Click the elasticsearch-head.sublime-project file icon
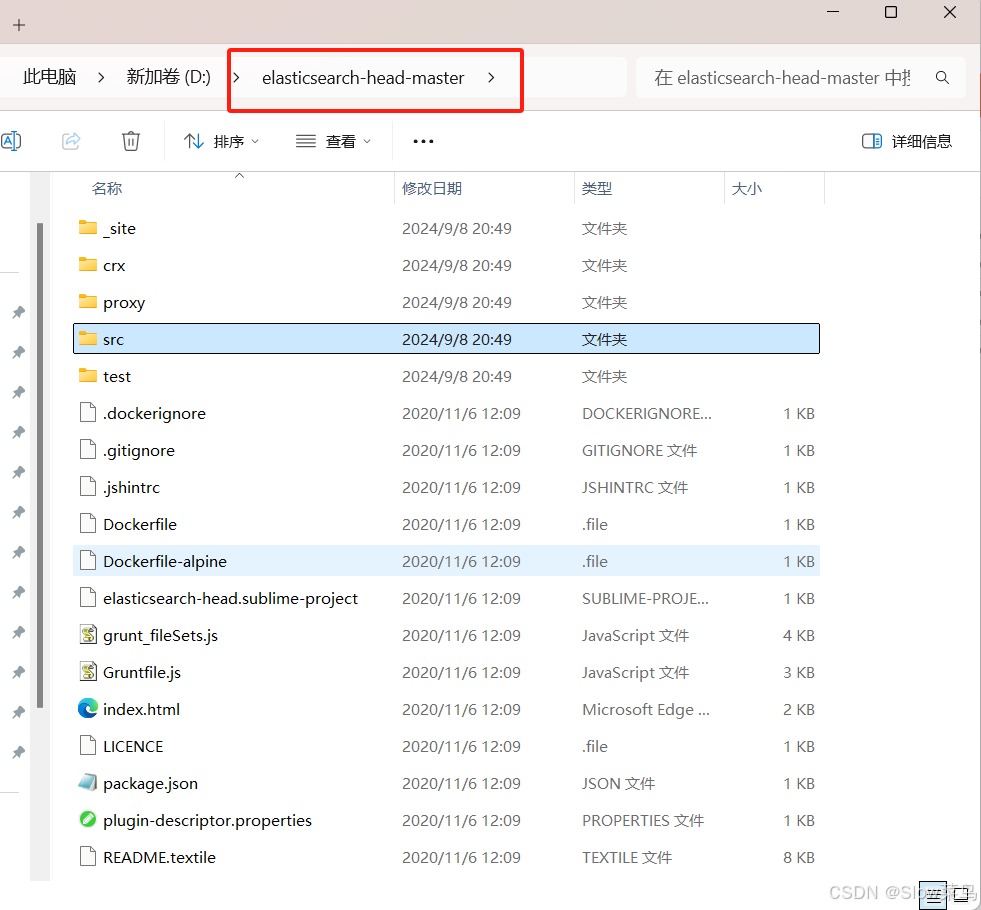The height and width of the screenshot is (910, 981). (88, 597)
